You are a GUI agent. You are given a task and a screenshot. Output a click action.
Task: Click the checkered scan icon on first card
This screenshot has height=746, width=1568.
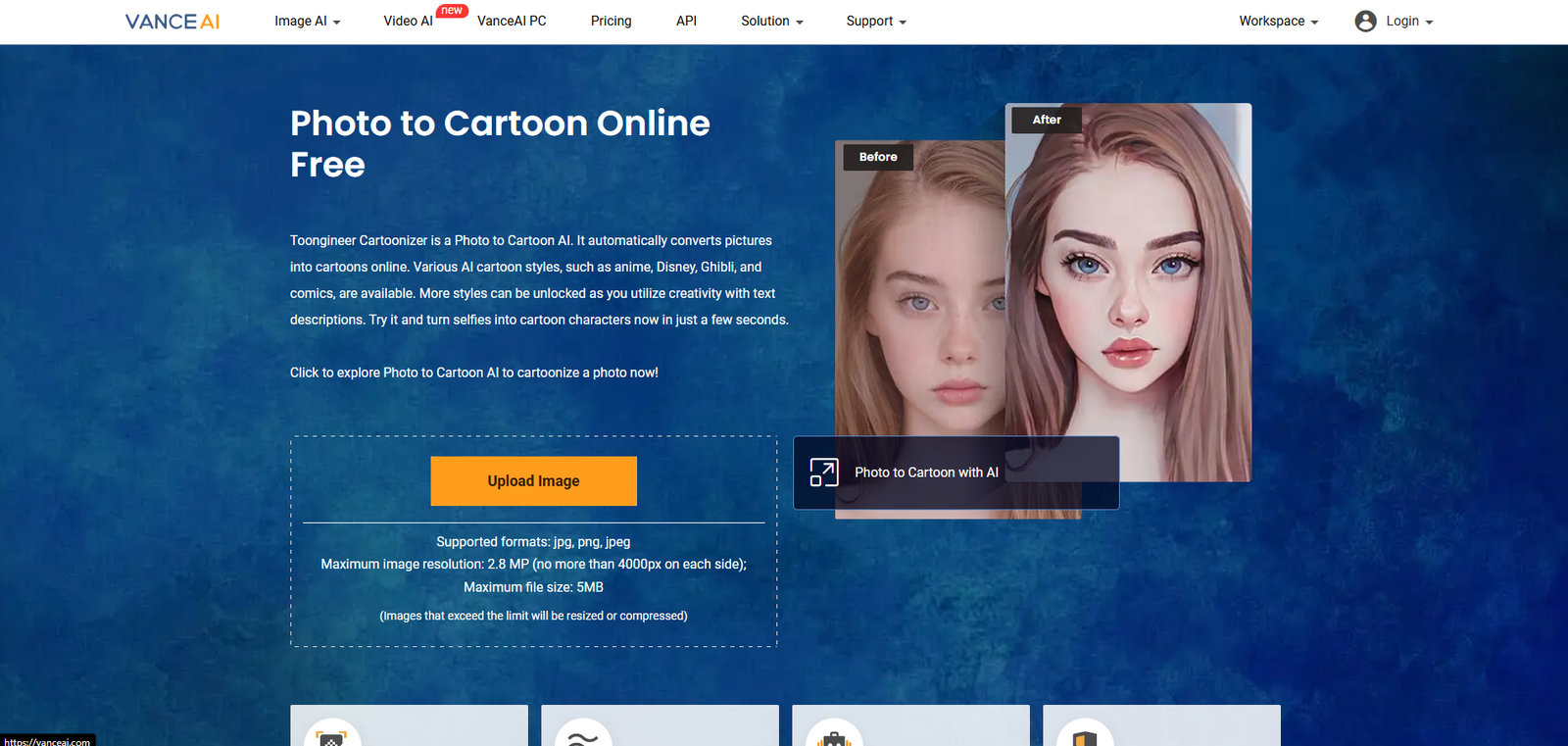pyautogui.click(x=332, y=736)
